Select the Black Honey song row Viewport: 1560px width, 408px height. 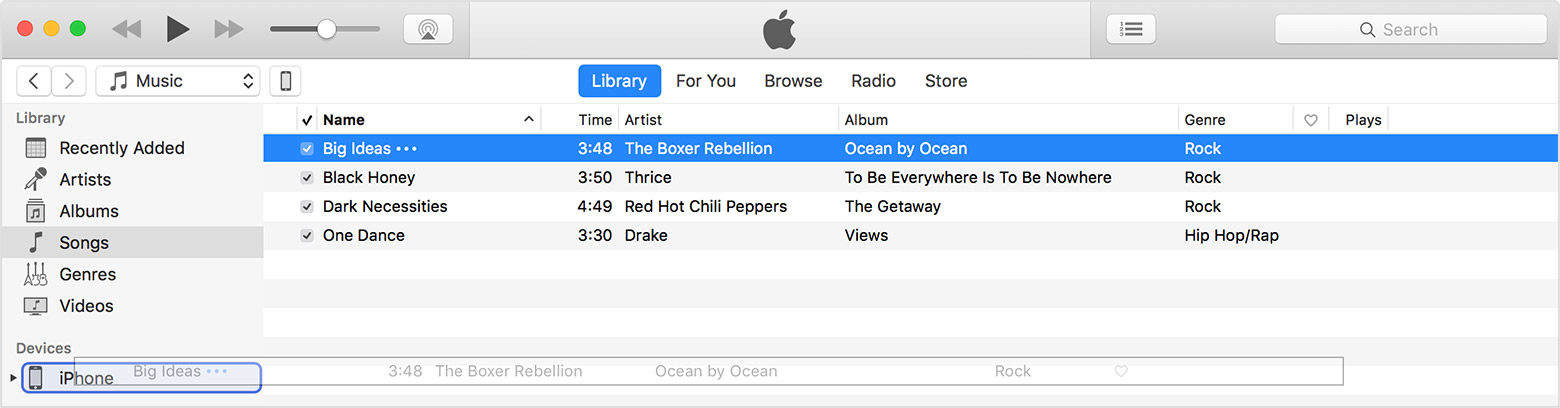(910, 177)
